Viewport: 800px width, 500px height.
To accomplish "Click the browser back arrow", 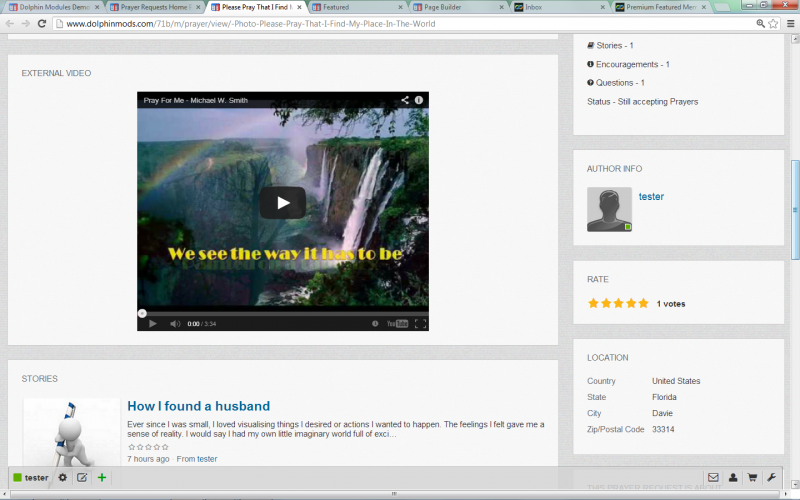I will click(10, 23).
